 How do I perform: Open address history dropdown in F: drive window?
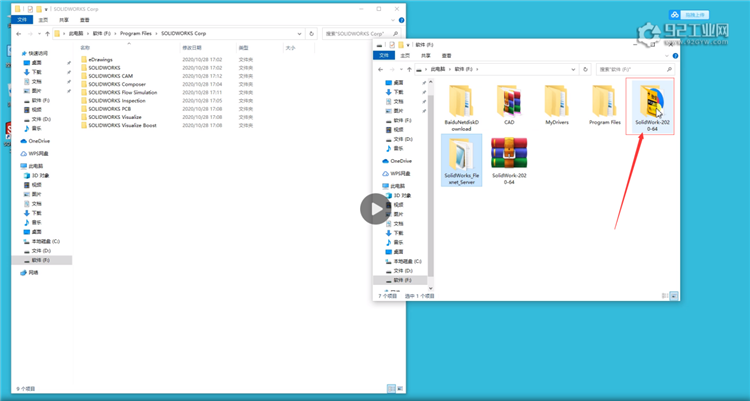click(x=573, y=69)
